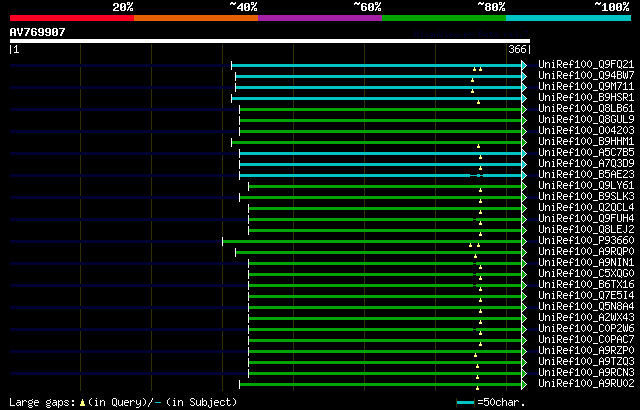Screen dimensions: 640x410
Task: Click the green alignment bar for A9TZQ3
Action: pos(385,363)
